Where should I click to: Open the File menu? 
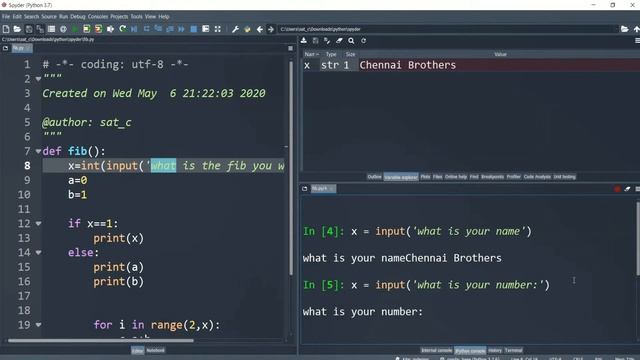(6, 17)
